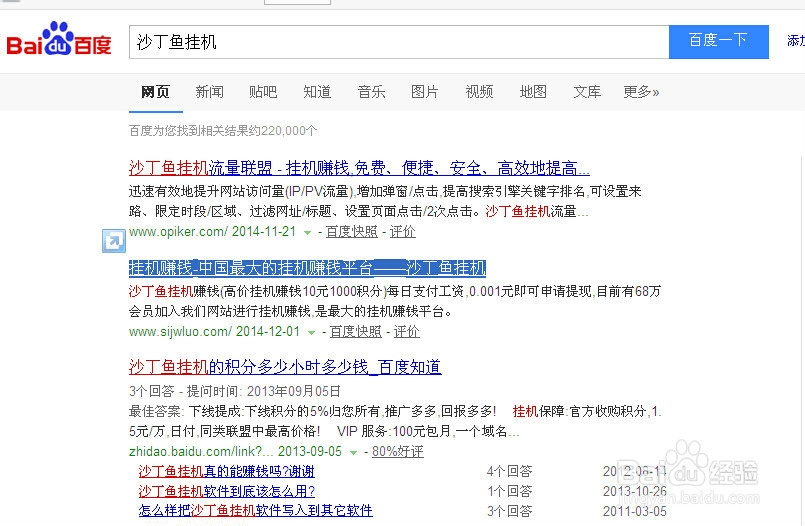Screen dimensions: 805x526
Task: Click 评价 for www.sijwluo.com result
Action: coord(407,332)
